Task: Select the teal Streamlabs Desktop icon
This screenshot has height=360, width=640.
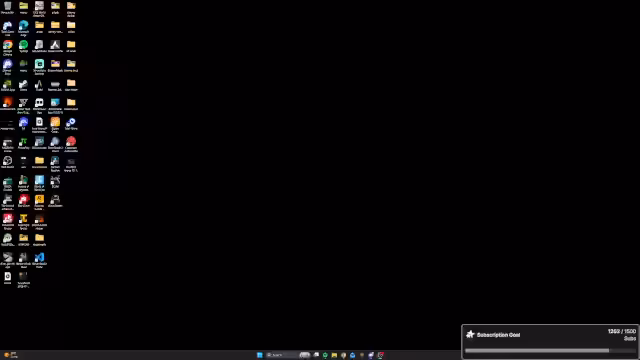Action: 39,66
